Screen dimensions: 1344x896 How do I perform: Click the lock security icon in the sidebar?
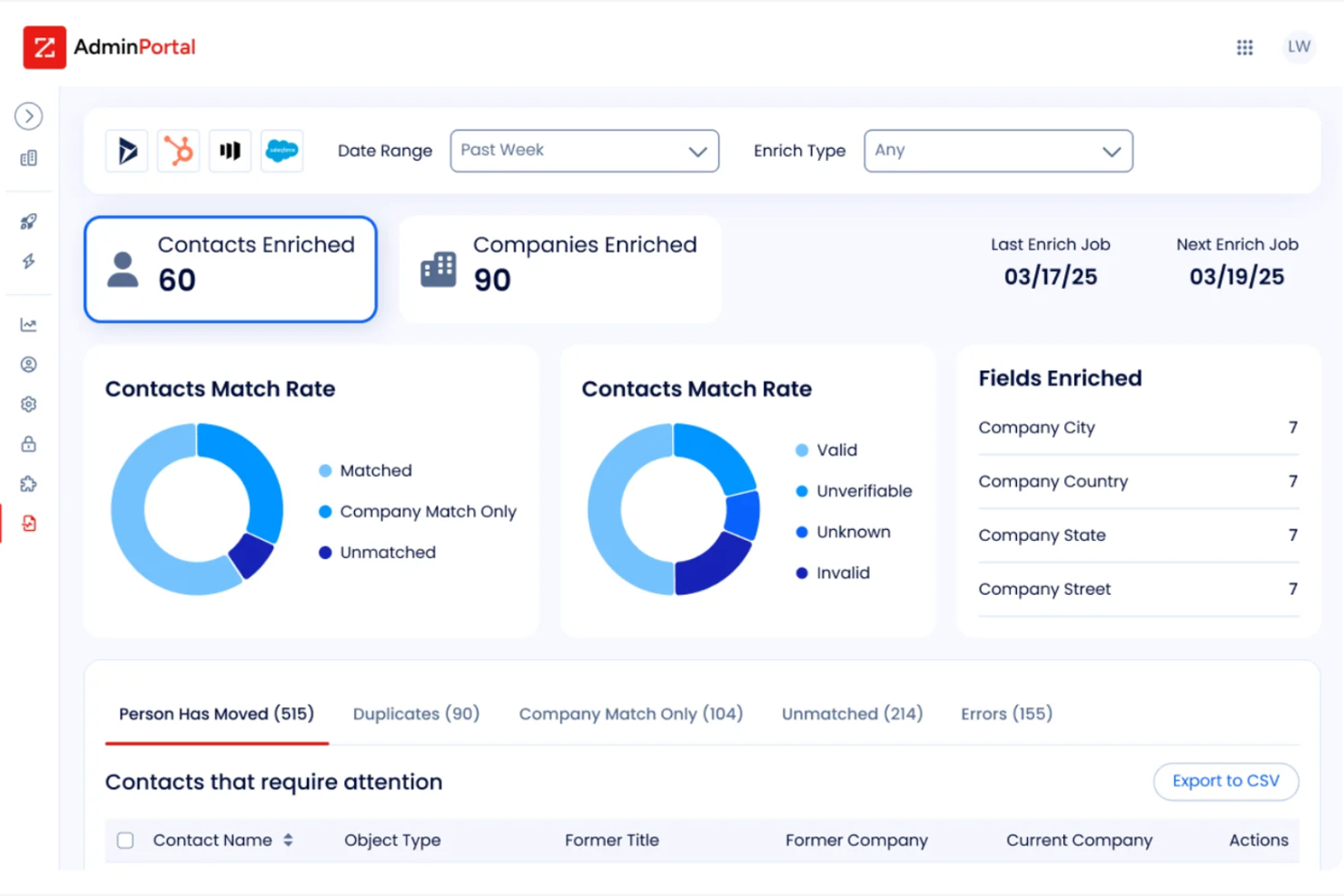tap(28, 444)
